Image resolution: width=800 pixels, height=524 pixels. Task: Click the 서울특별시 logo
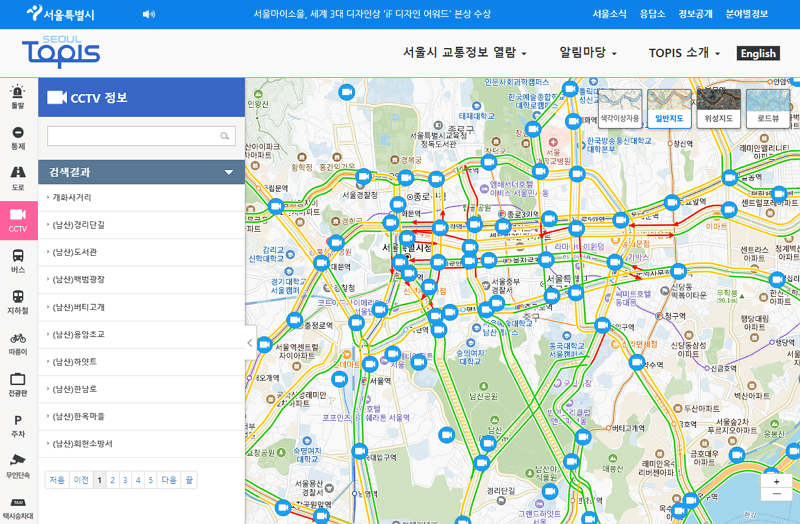point(60,13)
